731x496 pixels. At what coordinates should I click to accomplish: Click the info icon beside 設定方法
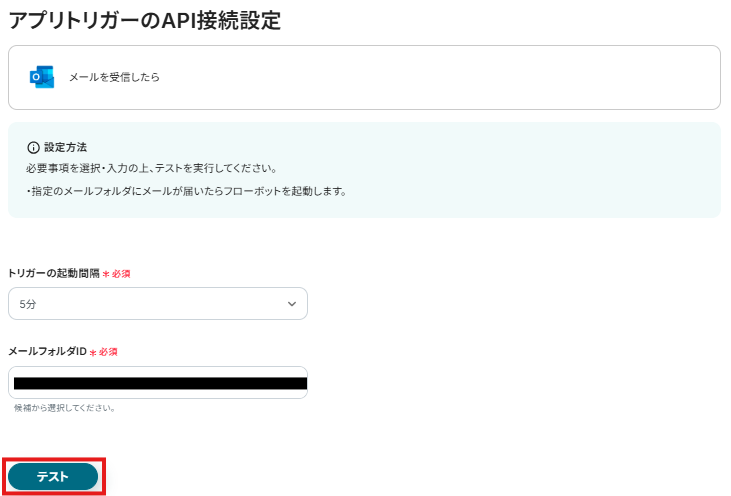tap(33, 147)
